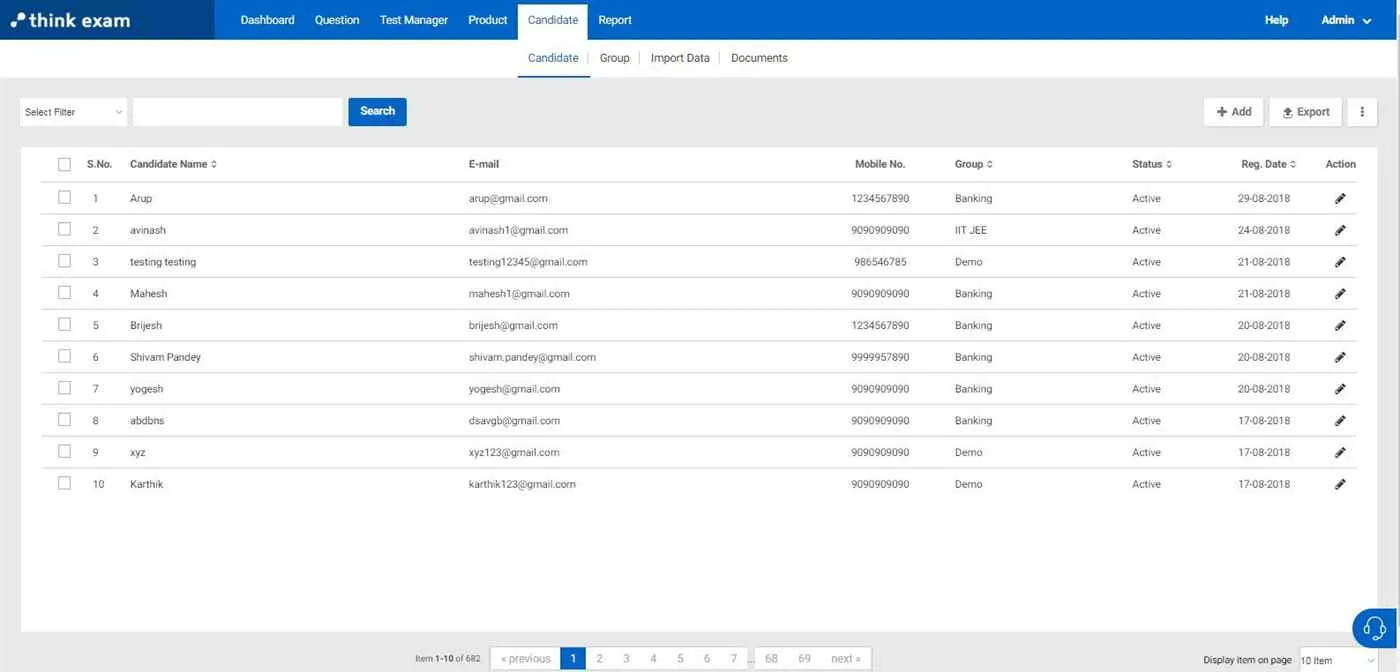
Task: Expand the Admin account menu
Action: click(x=1344, y=20)
